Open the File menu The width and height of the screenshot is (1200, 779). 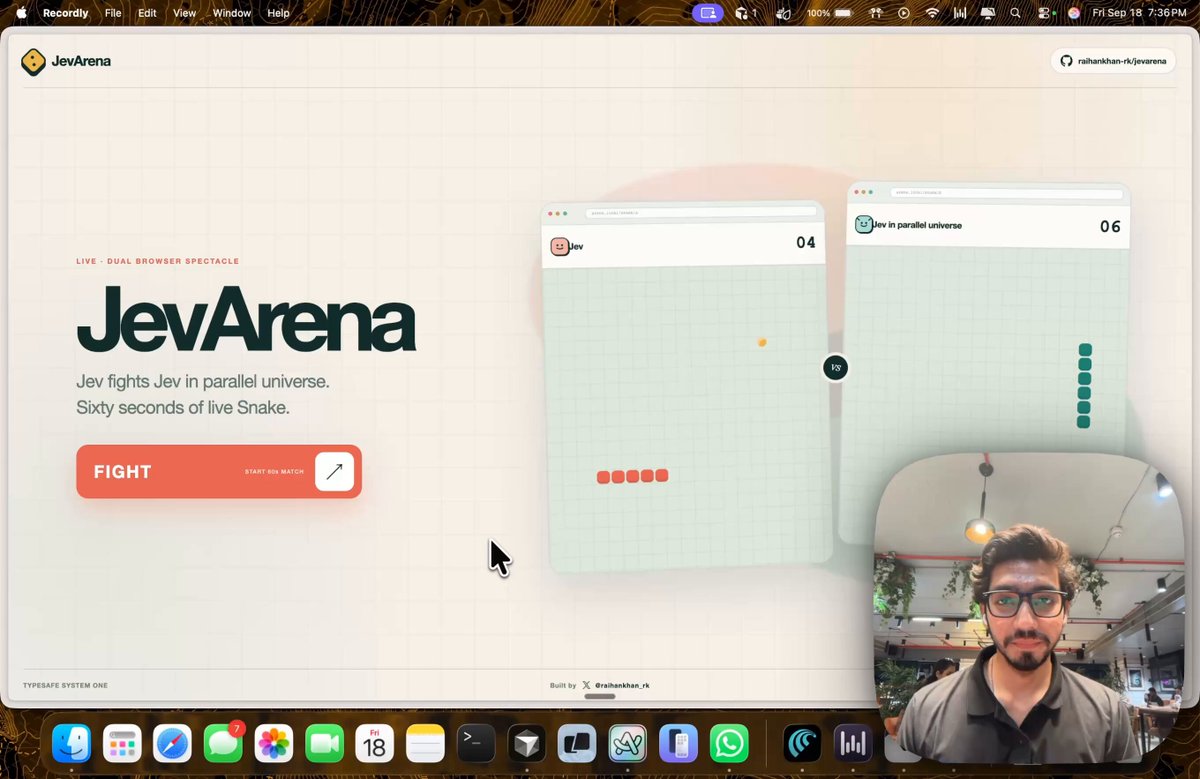(113, 13)
